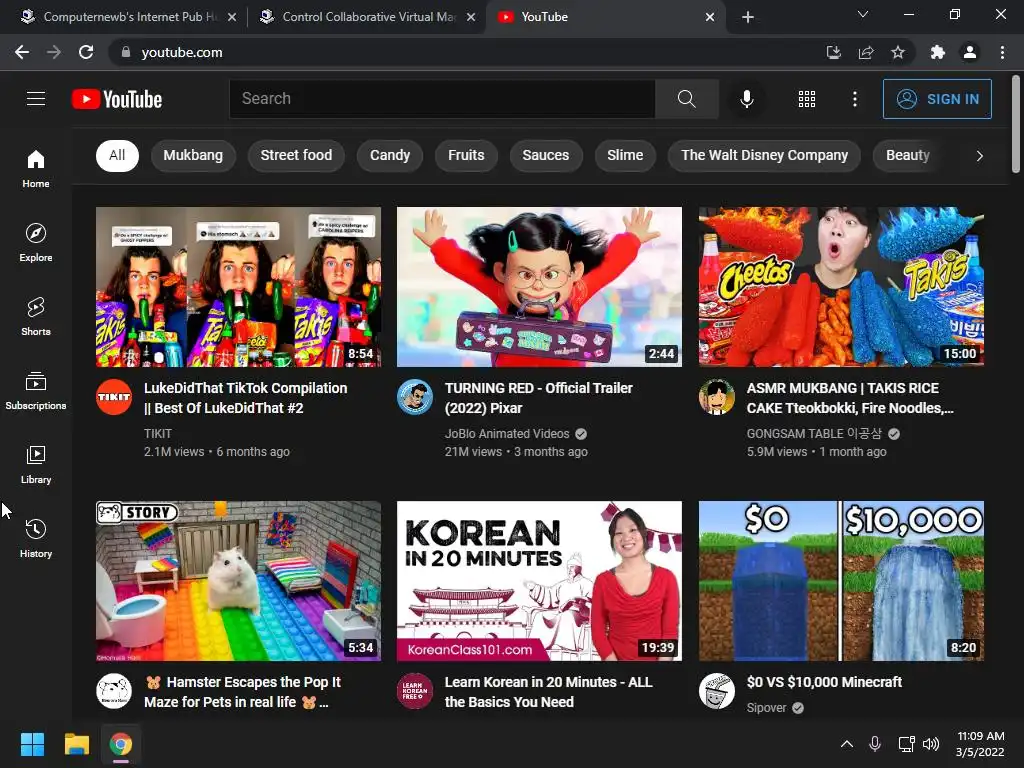The width and height of the screenshot is (1024, 768).
Task: Bookmark this page with the star icon
Action: [x=898, y=52]
